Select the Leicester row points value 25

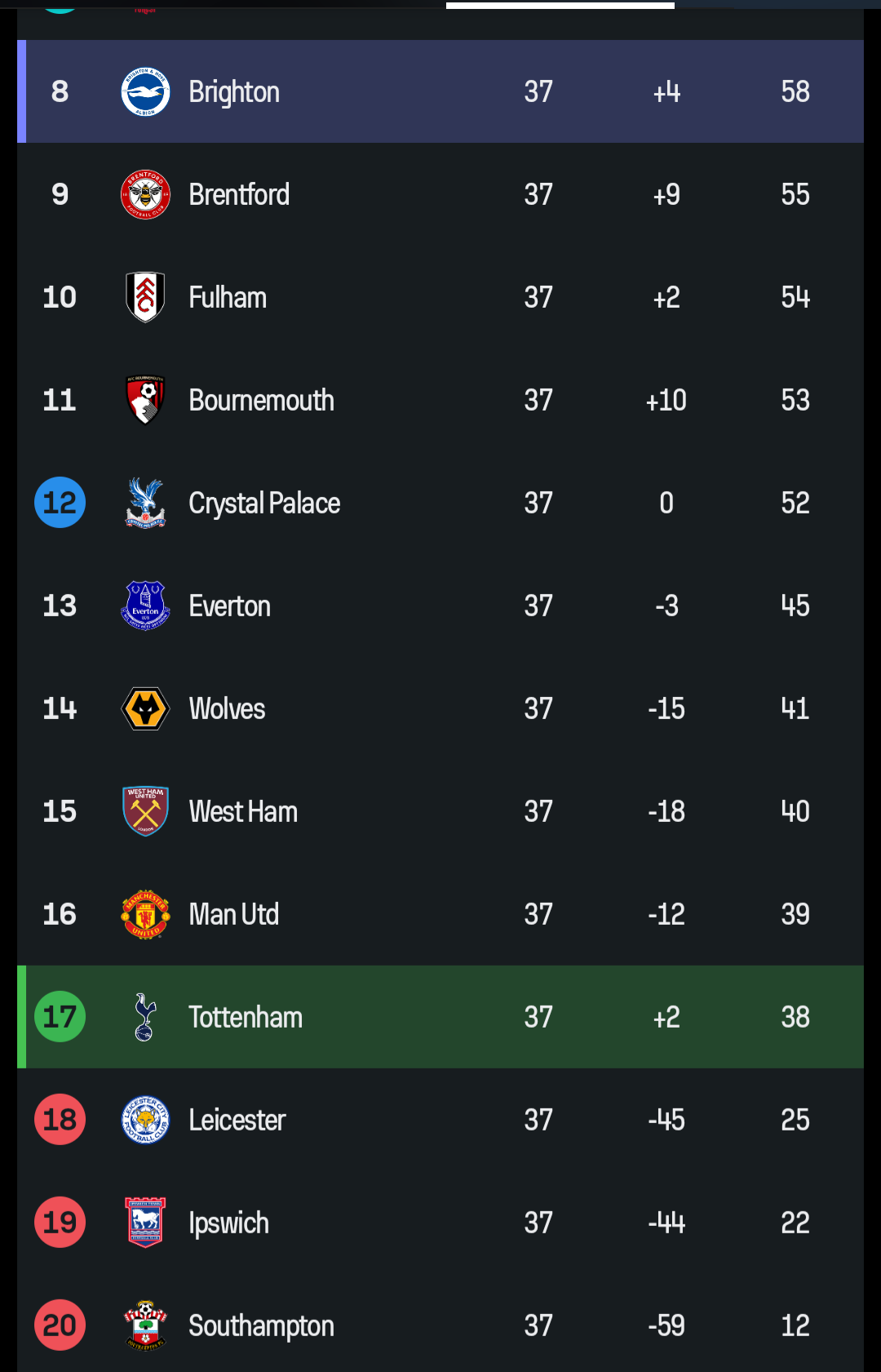tap(795, 1120)
